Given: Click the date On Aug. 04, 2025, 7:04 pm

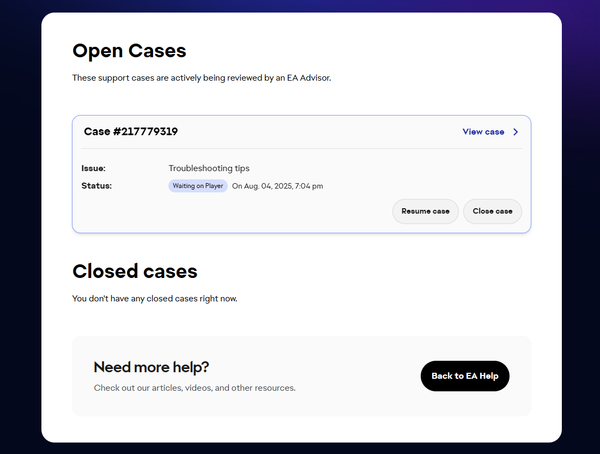Looking at the screenshot, I should tap(277, 186).
